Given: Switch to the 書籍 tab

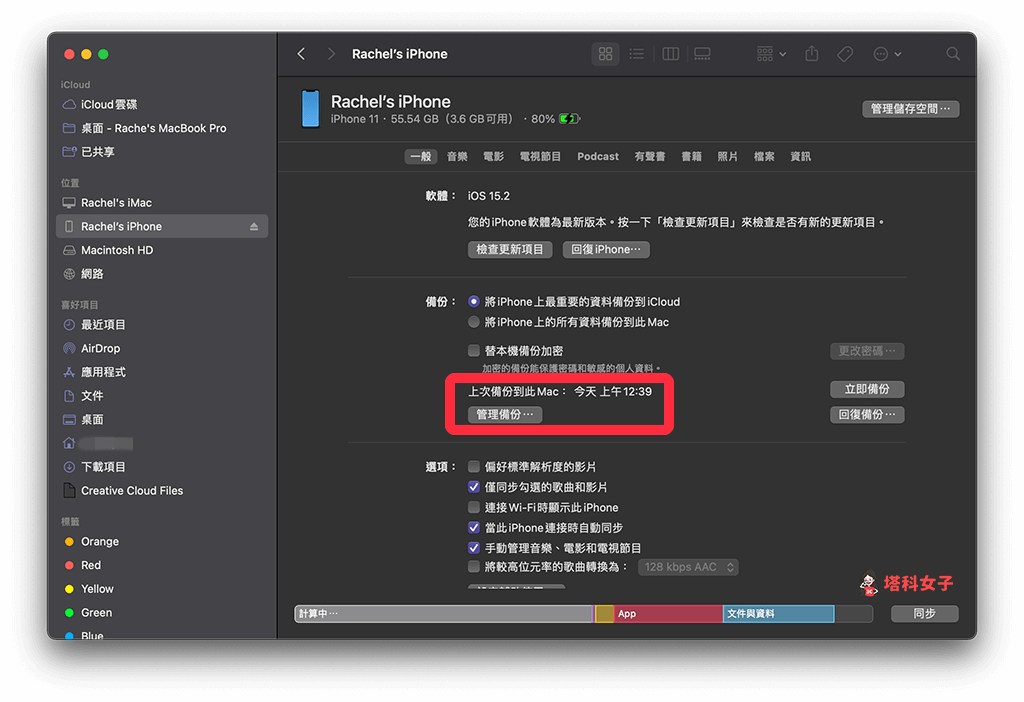Looking at the screenshot, I should (692, 157).
